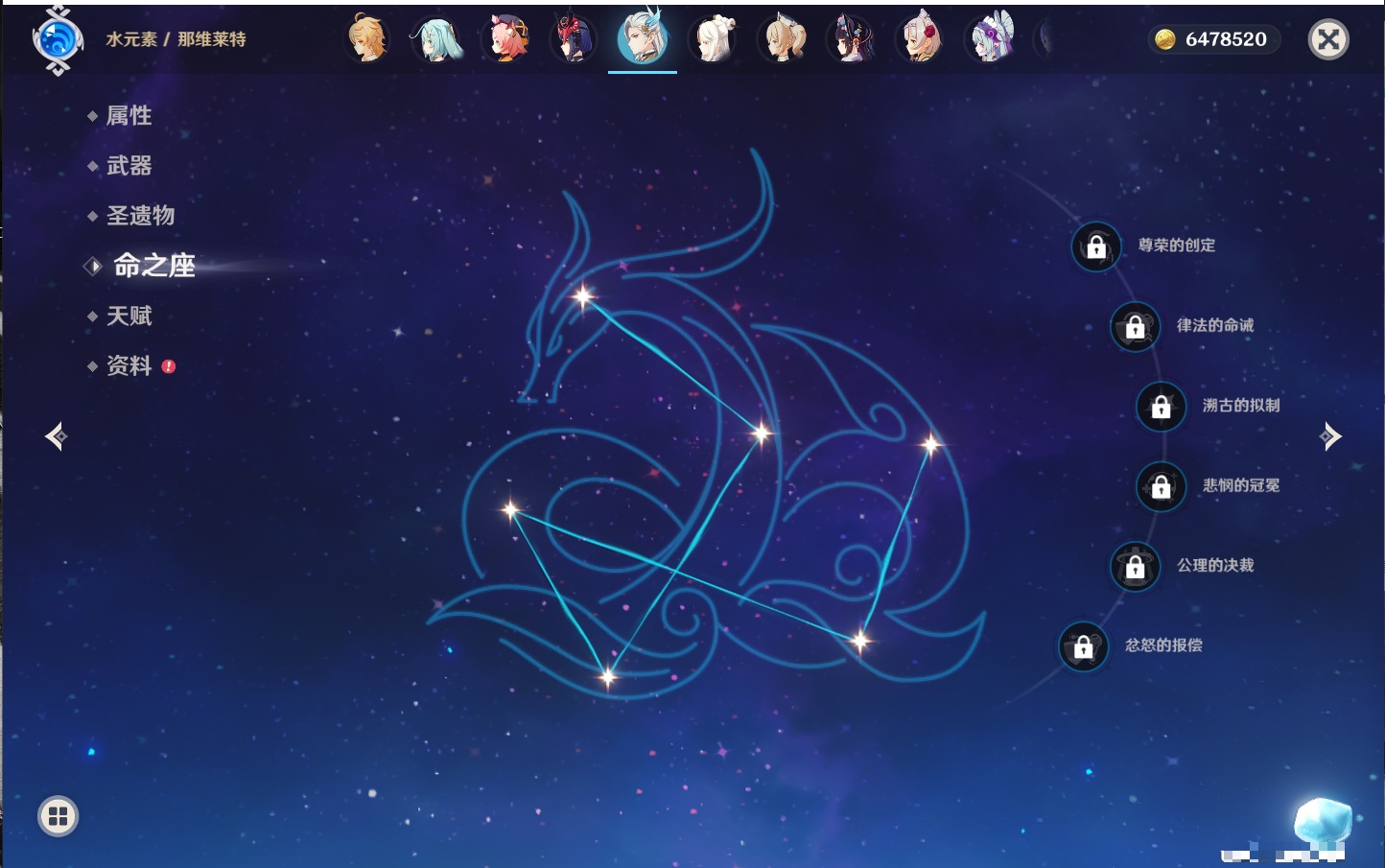Select the 律法的命诫 lock icon
The width and height of the screenshot is (1385, 868).
tap(1135, 327)
